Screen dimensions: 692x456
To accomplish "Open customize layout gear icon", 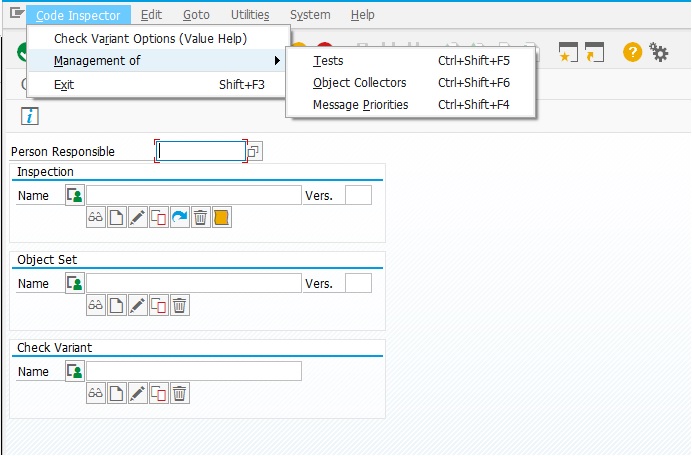I will tap(658, 52).
